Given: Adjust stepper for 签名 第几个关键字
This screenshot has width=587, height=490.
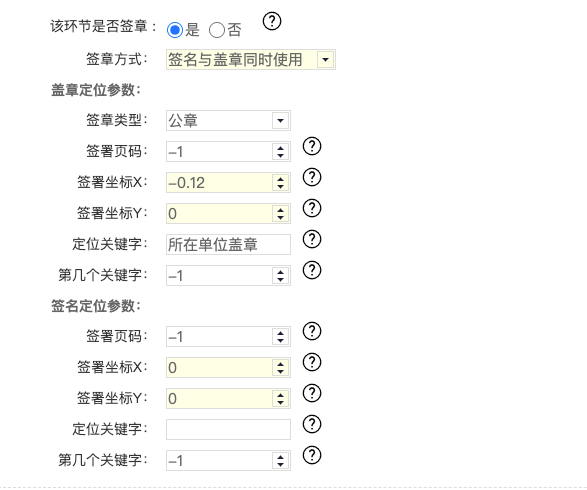Looking at the screenshot, I should click(x=280, y=460).
